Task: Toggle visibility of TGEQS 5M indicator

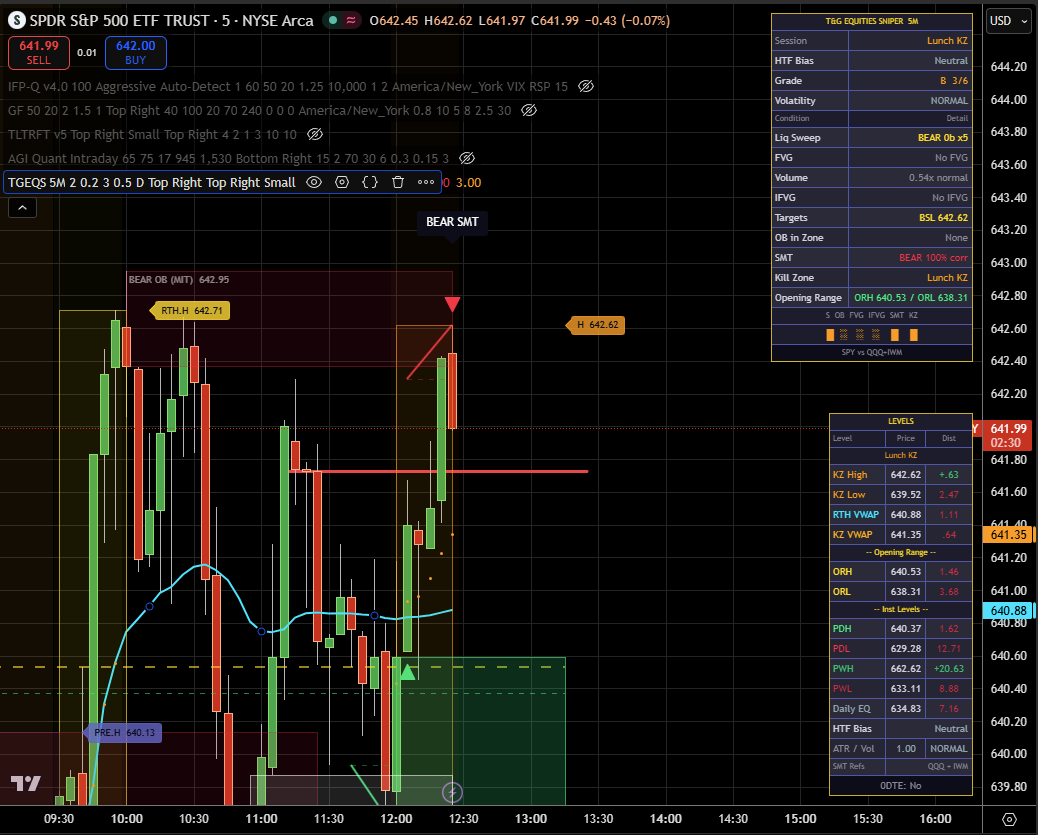Action: click(314, 182)
